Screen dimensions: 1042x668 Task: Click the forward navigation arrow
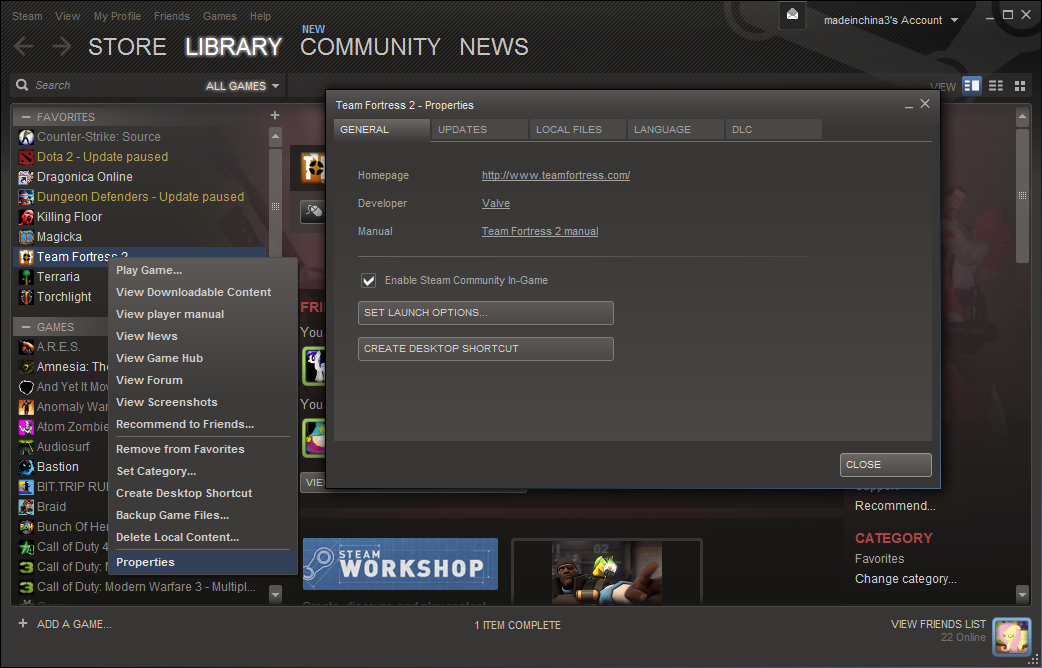(61, 47)
